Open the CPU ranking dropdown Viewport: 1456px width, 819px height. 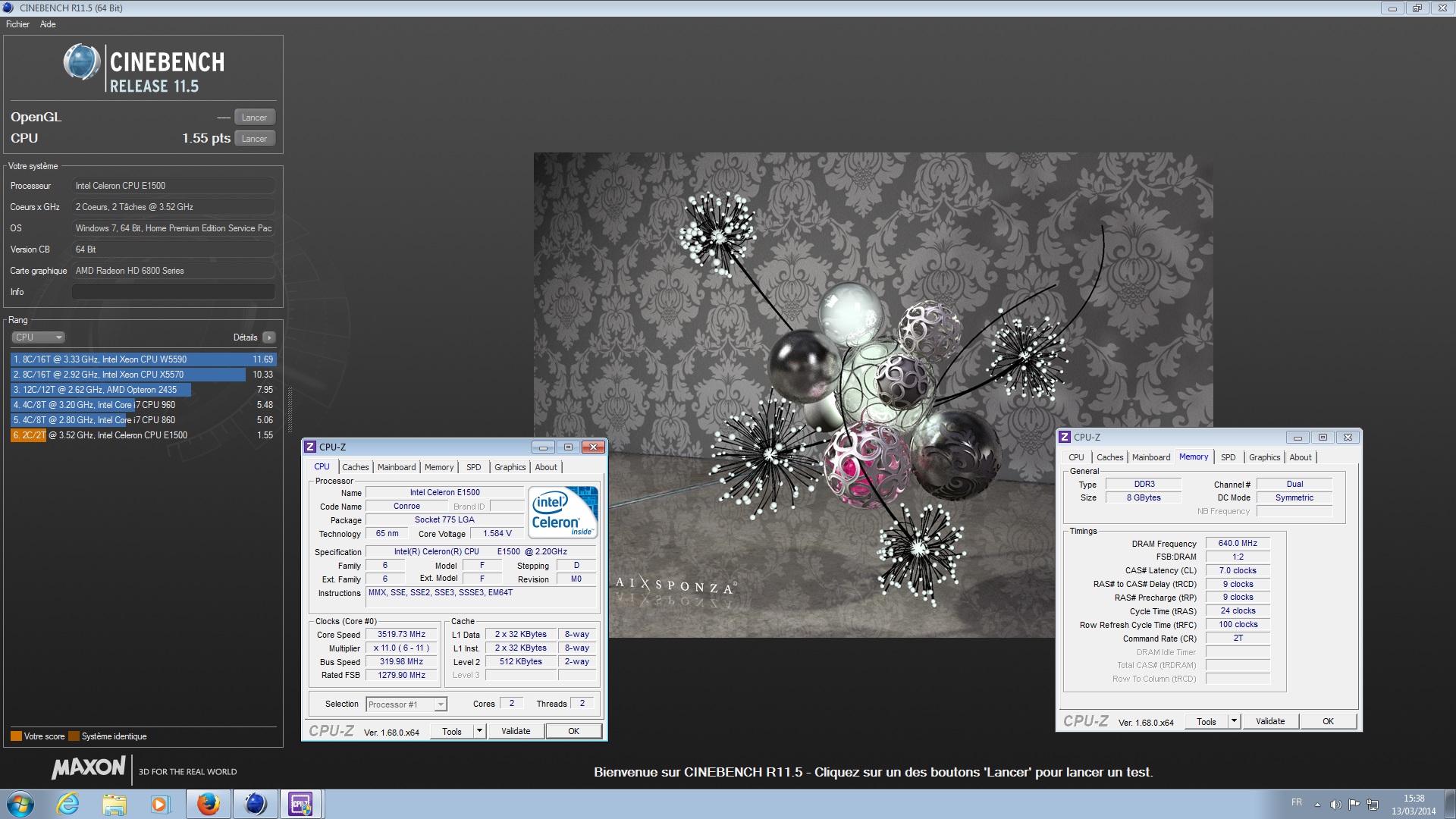pos(38,337)
